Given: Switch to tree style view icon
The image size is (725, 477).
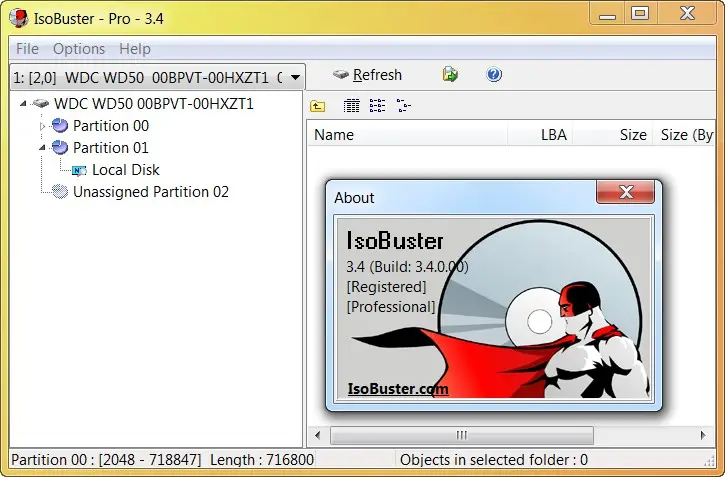Looking at the screenshot, I should pos(404,106).
